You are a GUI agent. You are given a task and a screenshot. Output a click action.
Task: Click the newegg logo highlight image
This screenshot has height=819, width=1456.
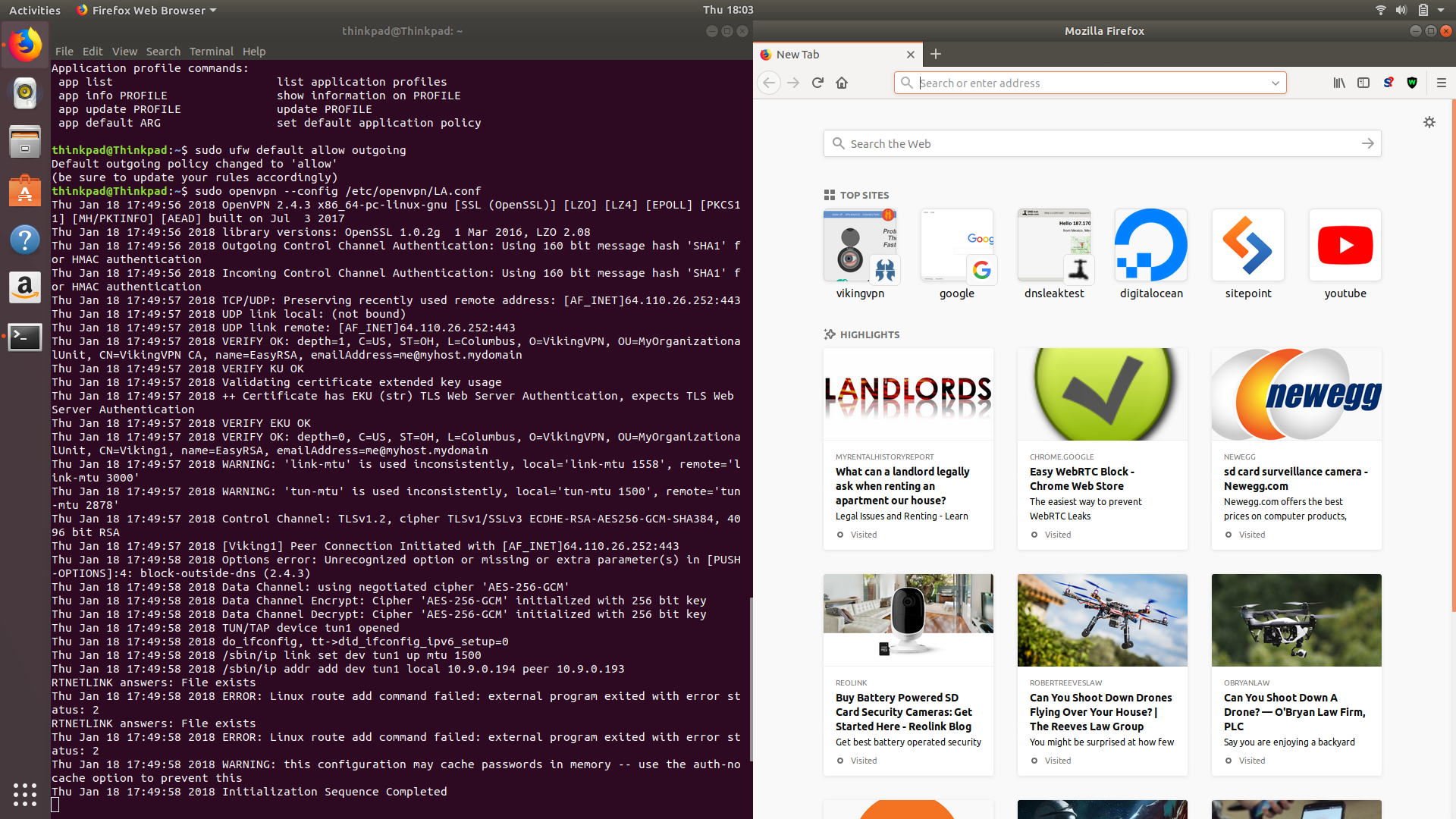pos(1297,394)
